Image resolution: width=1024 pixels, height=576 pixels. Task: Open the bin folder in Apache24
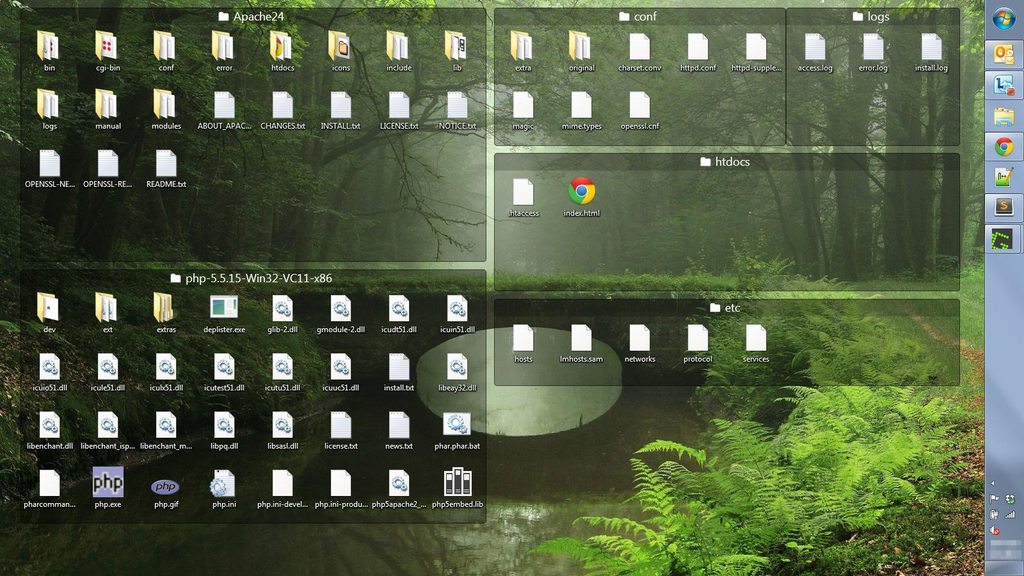(x=50, y=52)
